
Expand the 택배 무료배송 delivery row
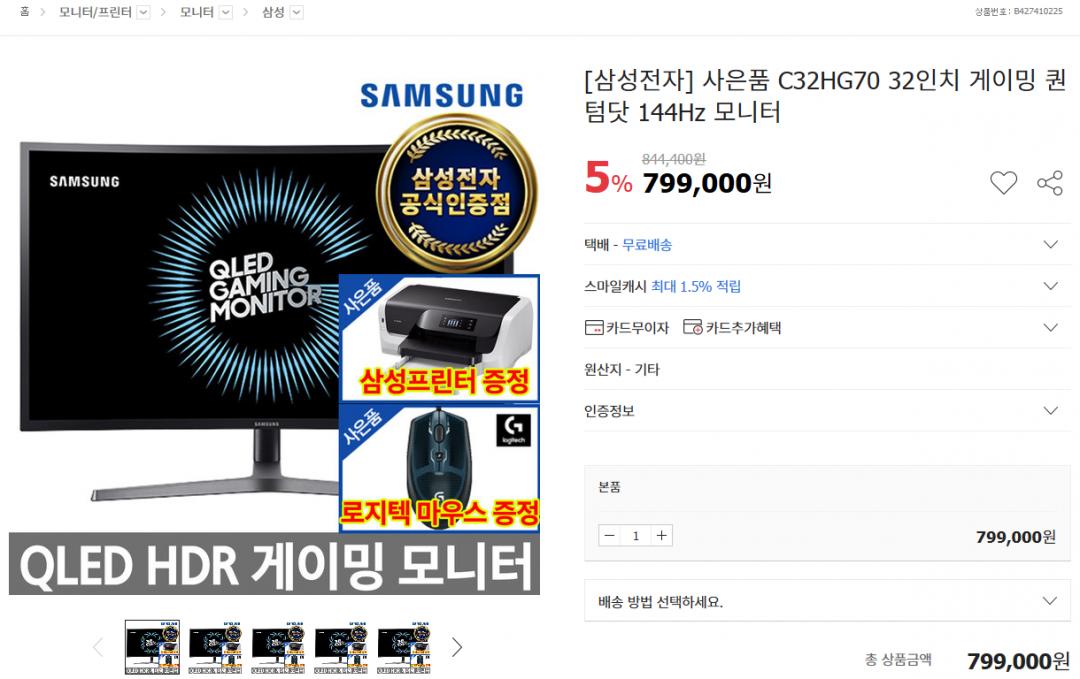coord(827,244)
